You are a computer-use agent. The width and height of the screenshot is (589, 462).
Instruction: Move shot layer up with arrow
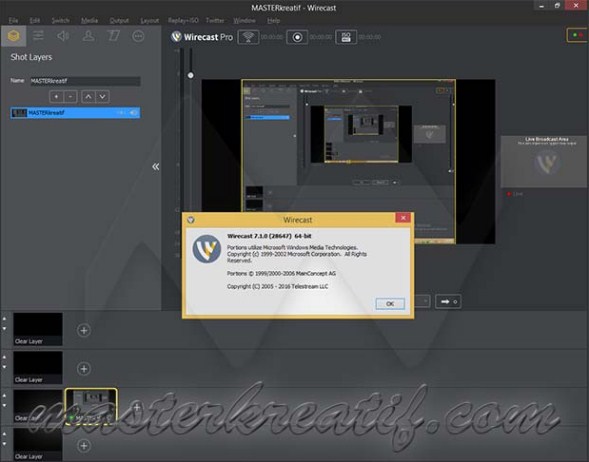tap(88, 97)
